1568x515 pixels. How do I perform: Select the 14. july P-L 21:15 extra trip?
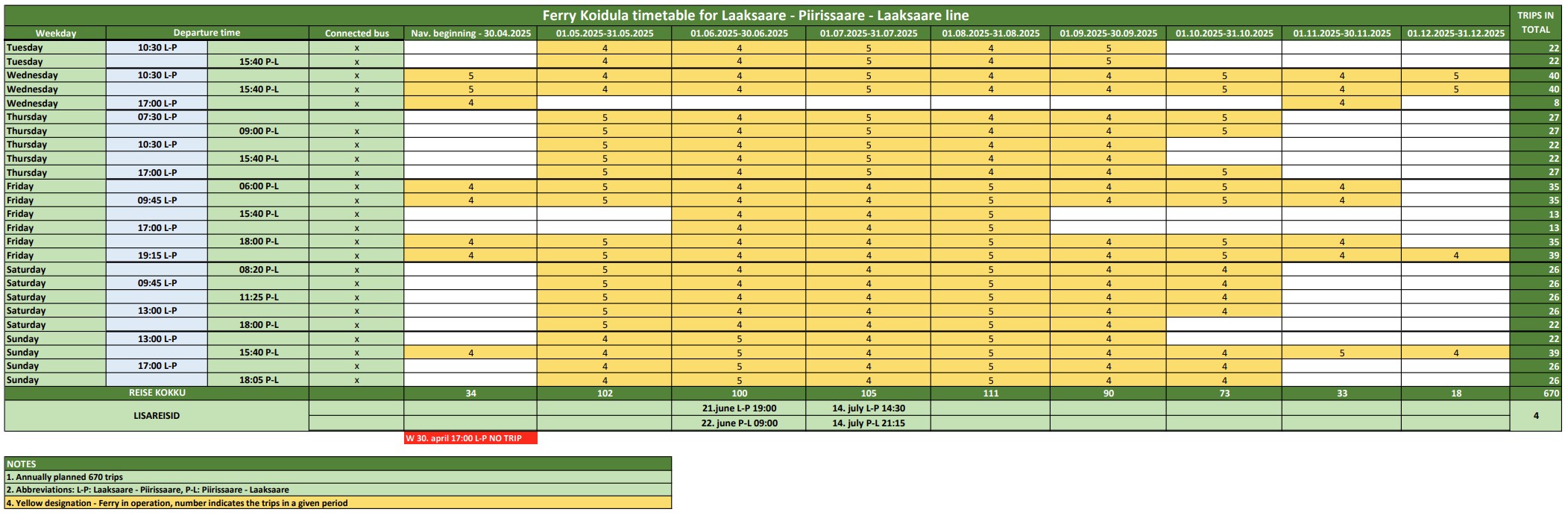869,423
